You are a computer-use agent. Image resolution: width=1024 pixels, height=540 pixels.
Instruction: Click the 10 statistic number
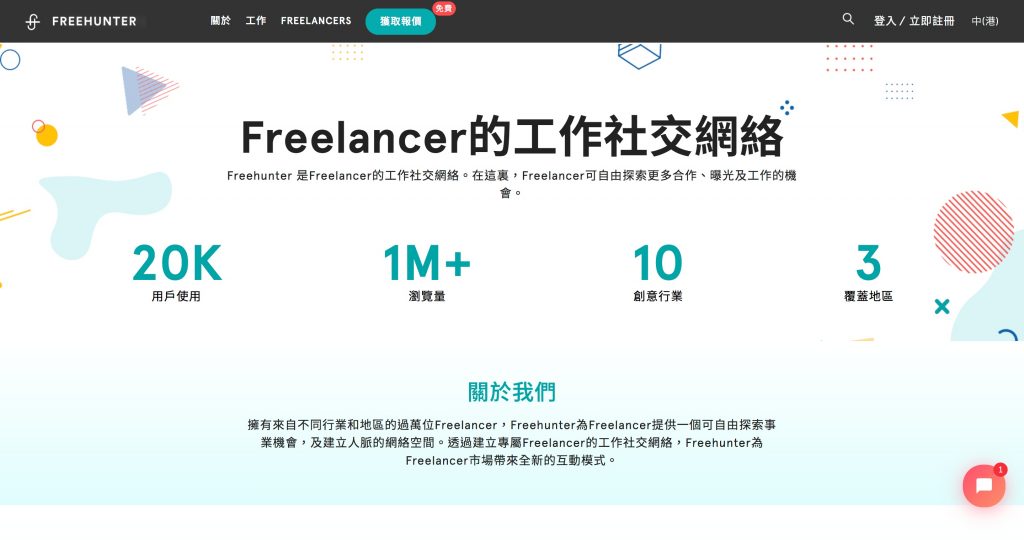pyautogui.click(x=658, y=263)
